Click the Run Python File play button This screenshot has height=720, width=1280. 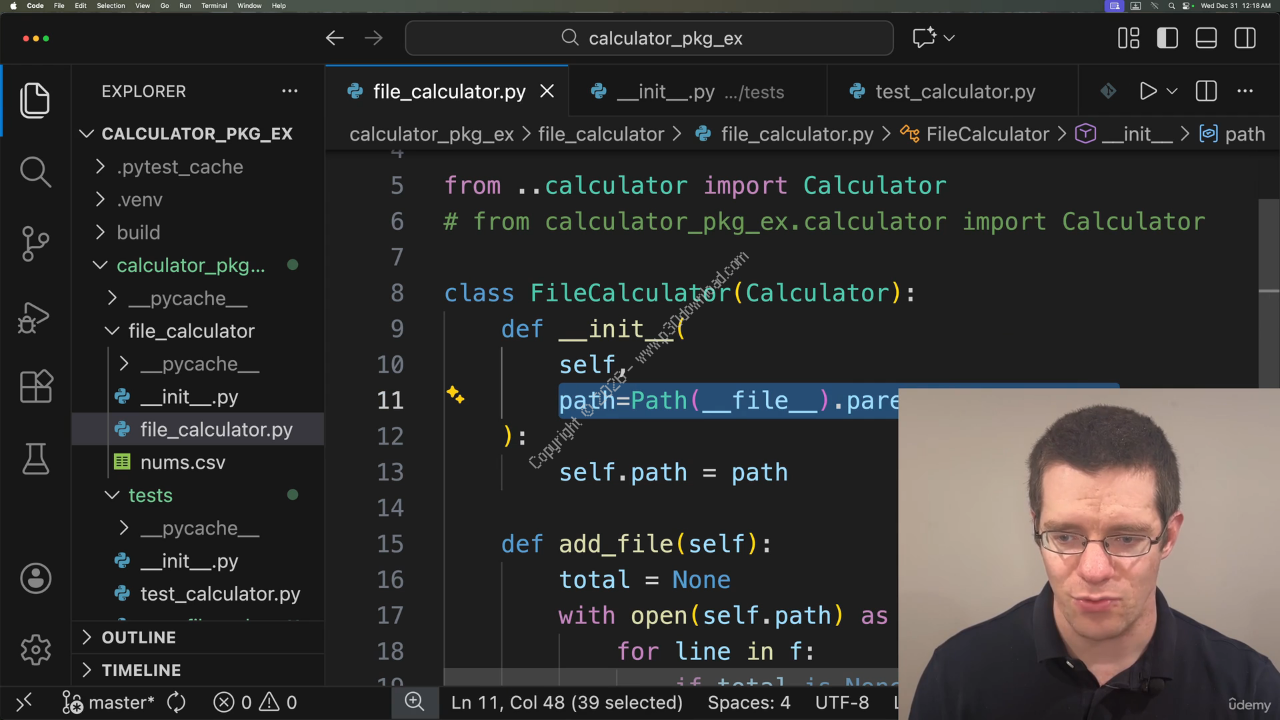1147,91
